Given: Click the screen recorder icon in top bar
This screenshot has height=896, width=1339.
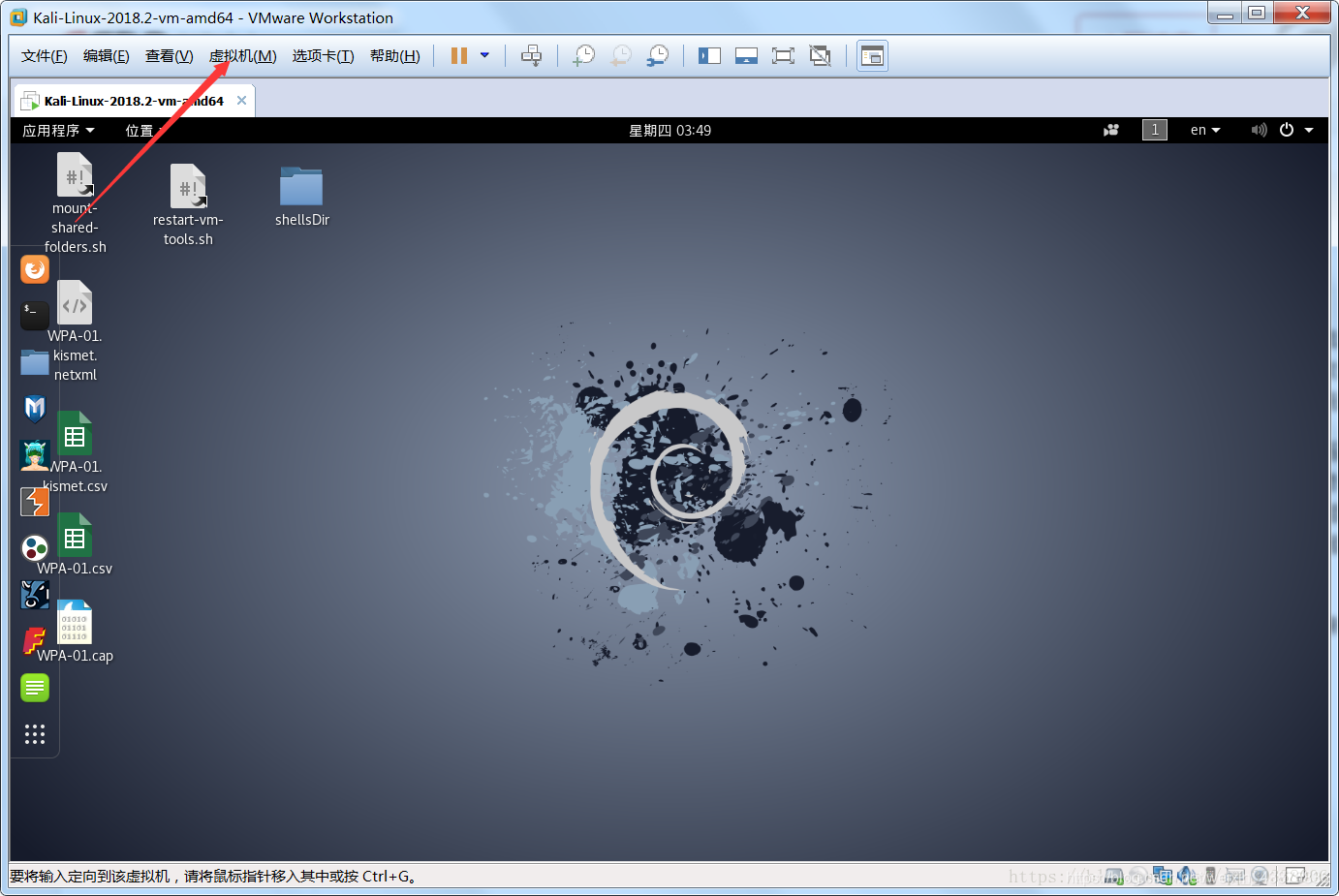Looking at the screenshot, I should tap(1111, 130).
